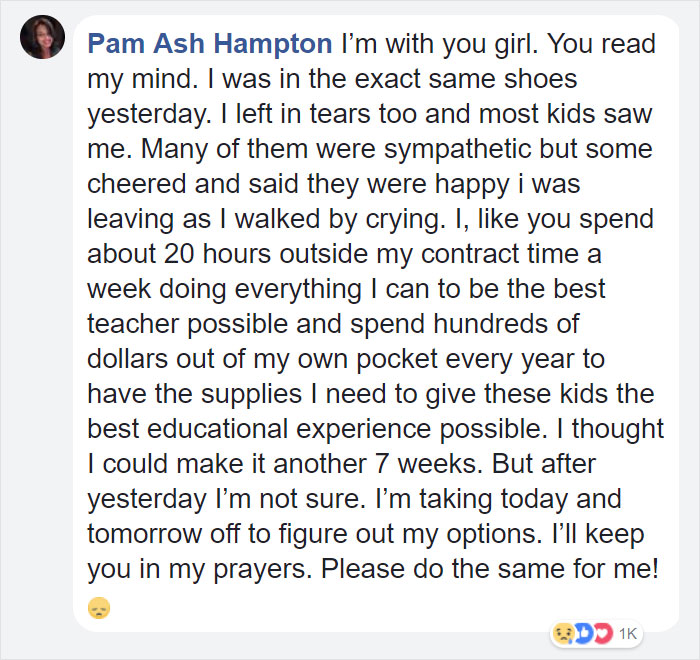Viewport: 700px width, 660px height.
Task: Click the phrase "I'm with you girl"
Action: coord(439,44)
